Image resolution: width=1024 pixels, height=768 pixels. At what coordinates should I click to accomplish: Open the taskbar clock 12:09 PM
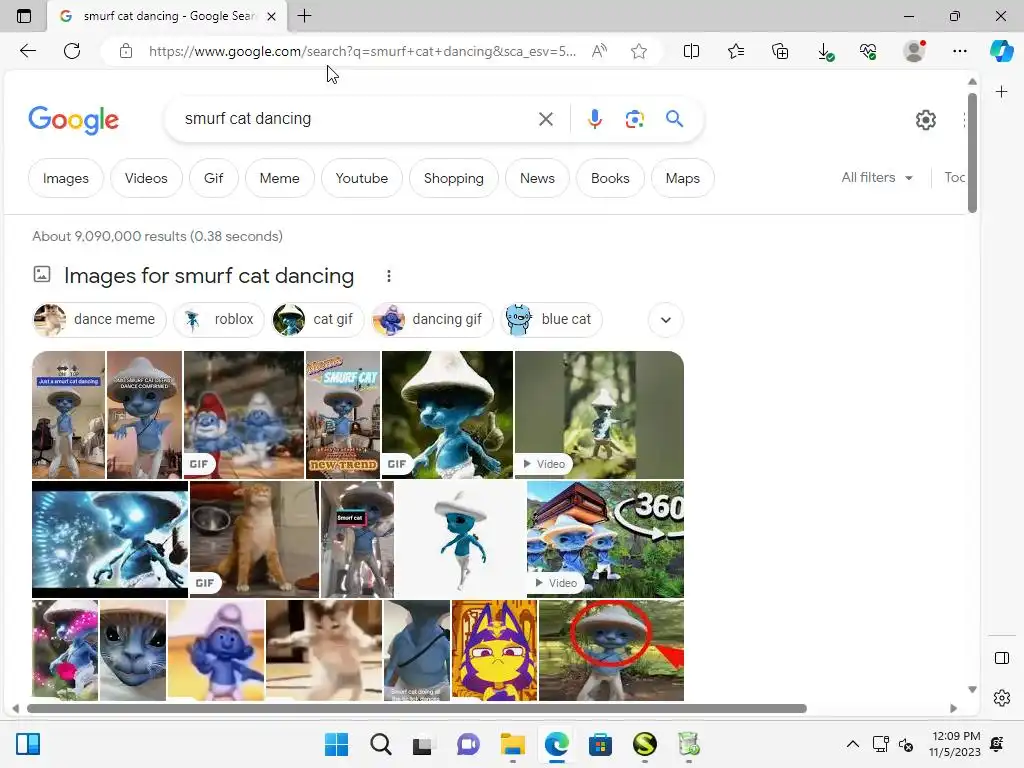(x=955, y=744)
